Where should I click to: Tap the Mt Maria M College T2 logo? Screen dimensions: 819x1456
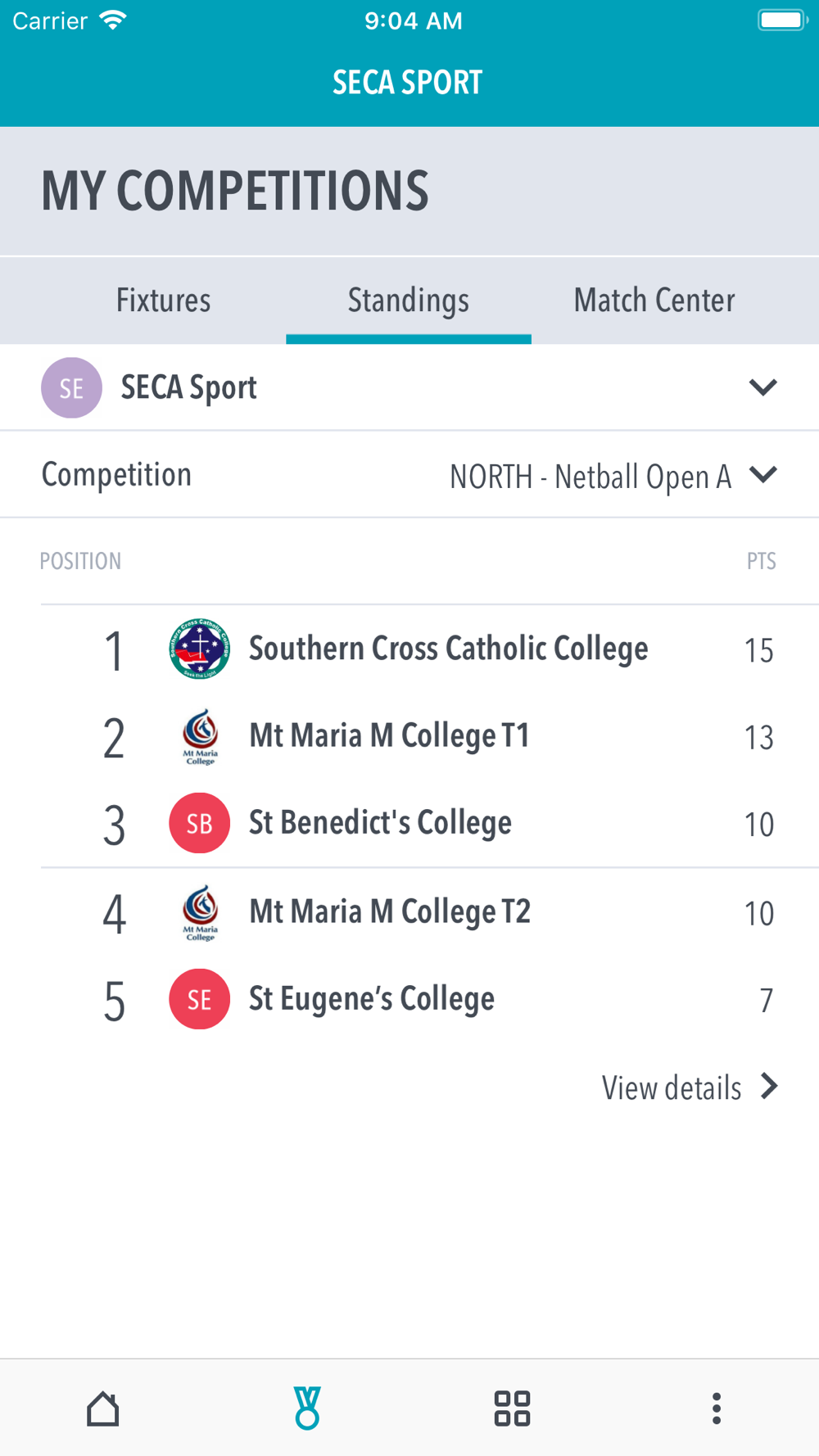click(200, 912)
